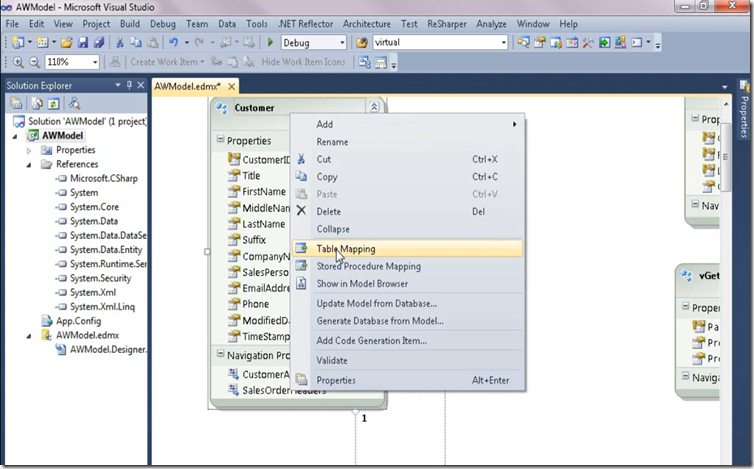Image resolution: width=754 pixels, height=469 pixels.
Task: Collapse the AWModel.edmx tree node
Action: pyautogui.click(x=29, y=336)
